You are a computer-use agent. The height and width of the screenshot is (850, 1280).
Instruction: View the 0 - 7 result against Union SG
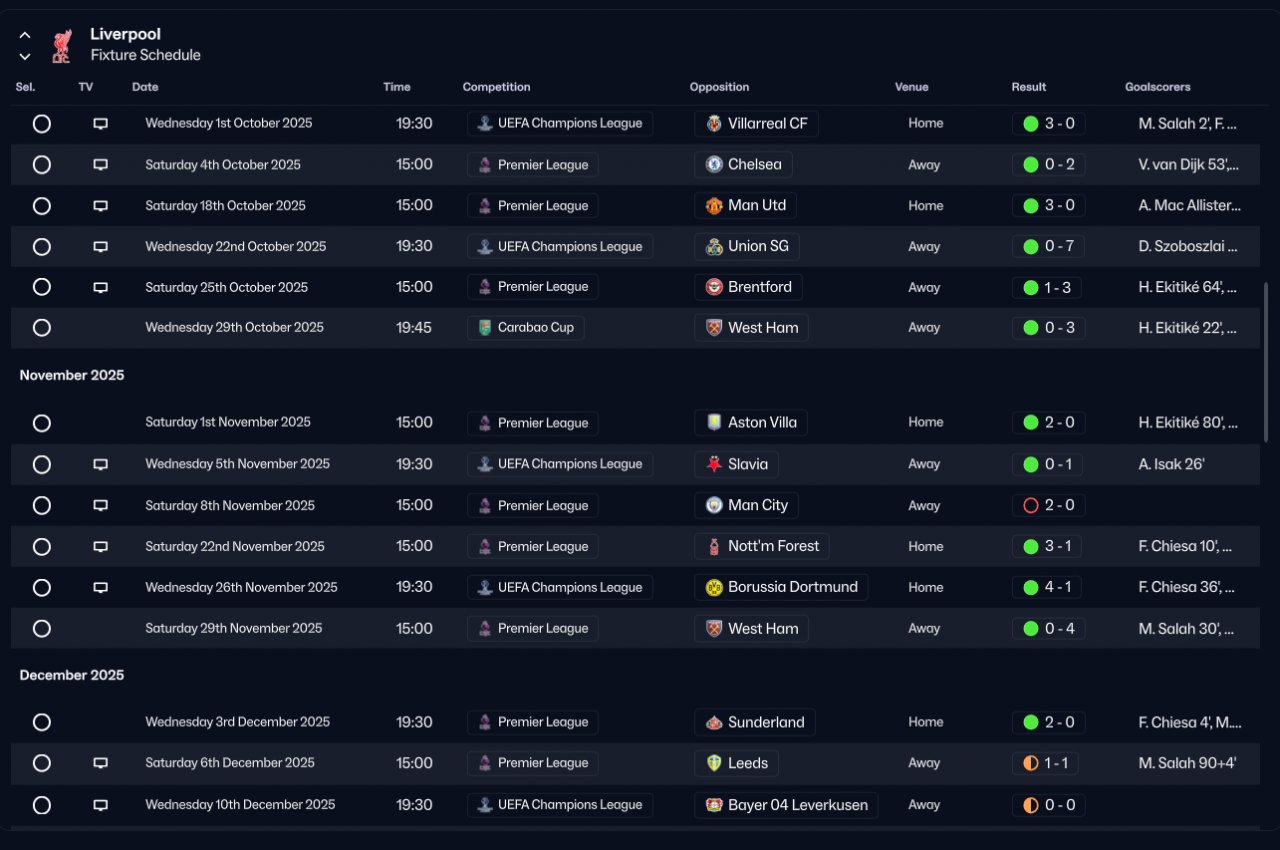click(x=1048, y=247)
